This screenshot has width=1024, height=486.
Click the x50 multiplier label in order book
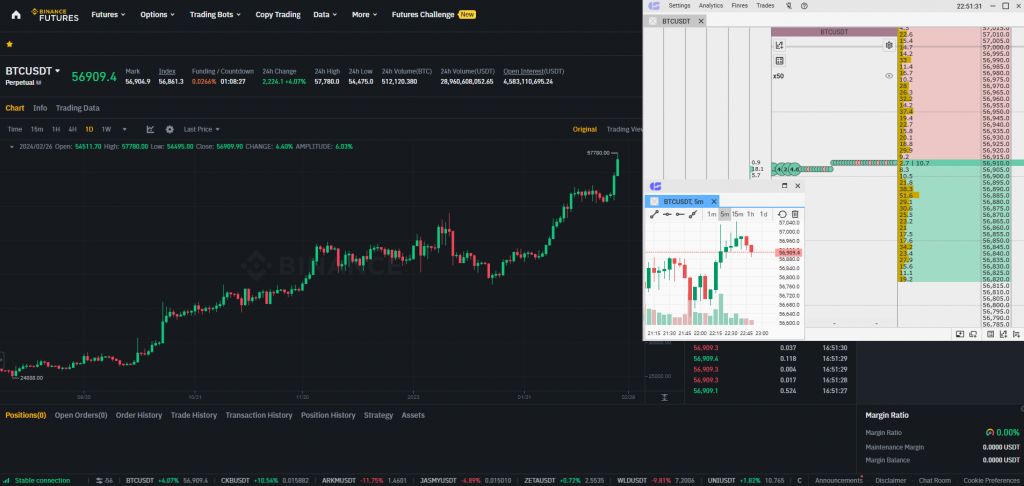click(x=778, y=76)
